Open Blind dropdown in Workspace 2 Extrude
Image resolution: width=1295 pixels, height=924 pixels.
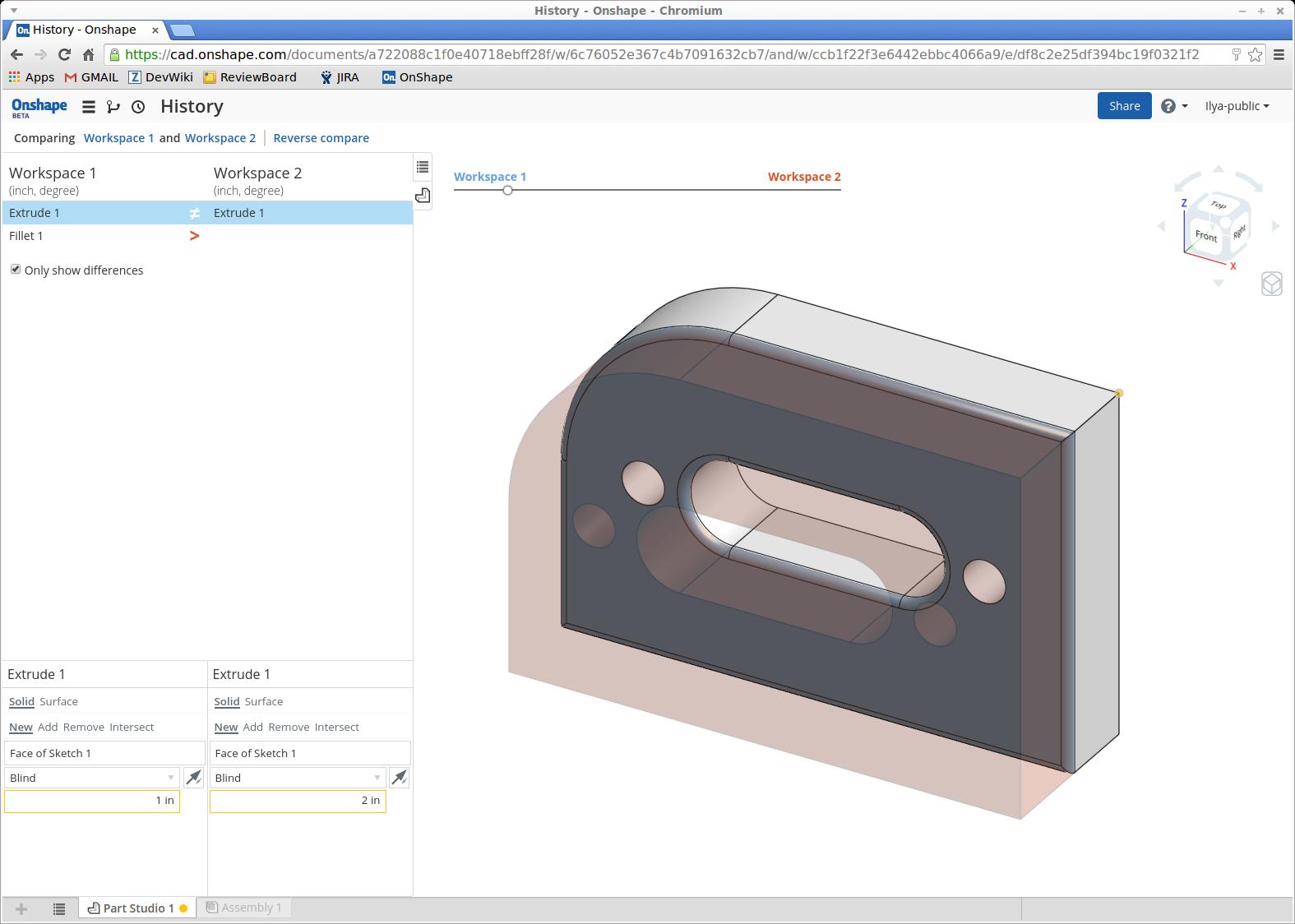(x=297, y=778)
